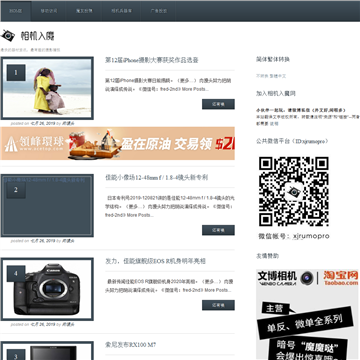Click the 说明 link under 加入相机入魔网
Image resolution: width=360 pixels, height=360 pixels.
274,123
